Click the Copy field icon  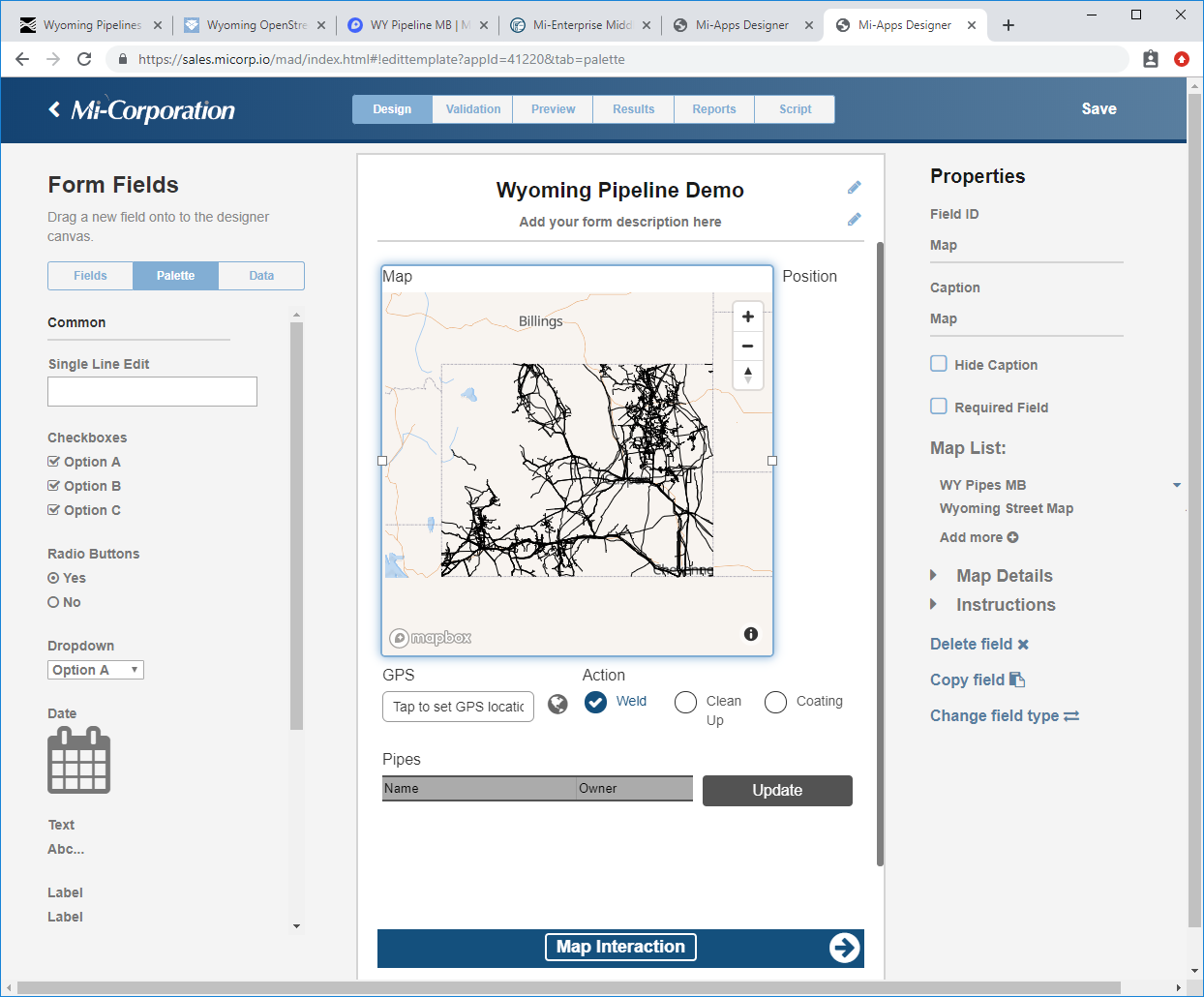click(1017, 680)
